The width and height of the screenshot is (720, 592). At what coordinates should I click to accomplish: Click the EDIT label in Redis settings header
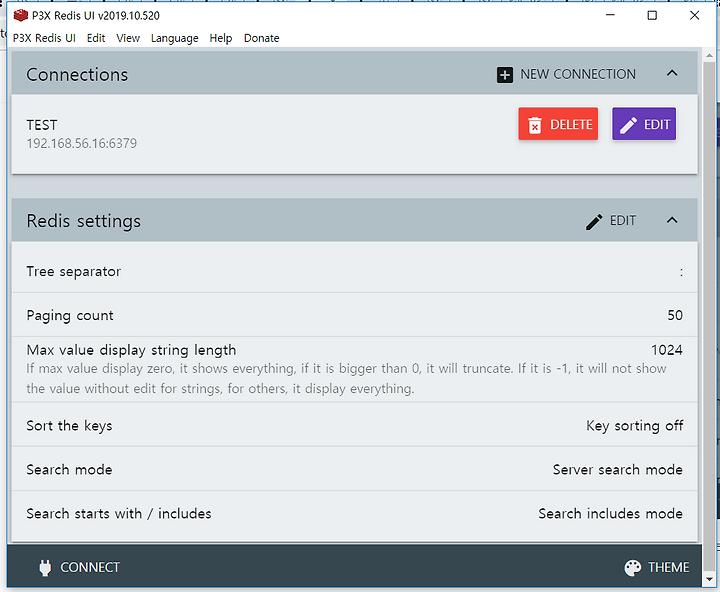(623, 221)
